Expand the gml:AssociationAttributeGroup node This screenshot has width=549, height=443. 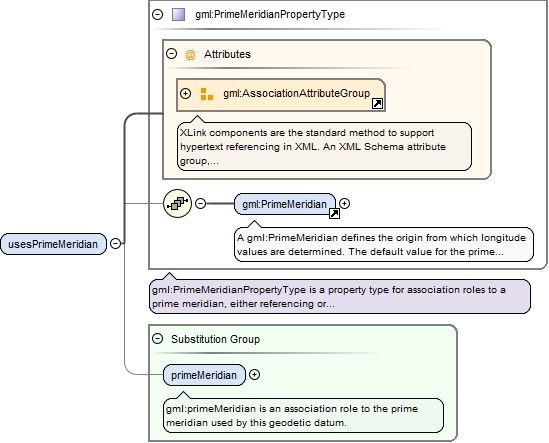(185, 94)
